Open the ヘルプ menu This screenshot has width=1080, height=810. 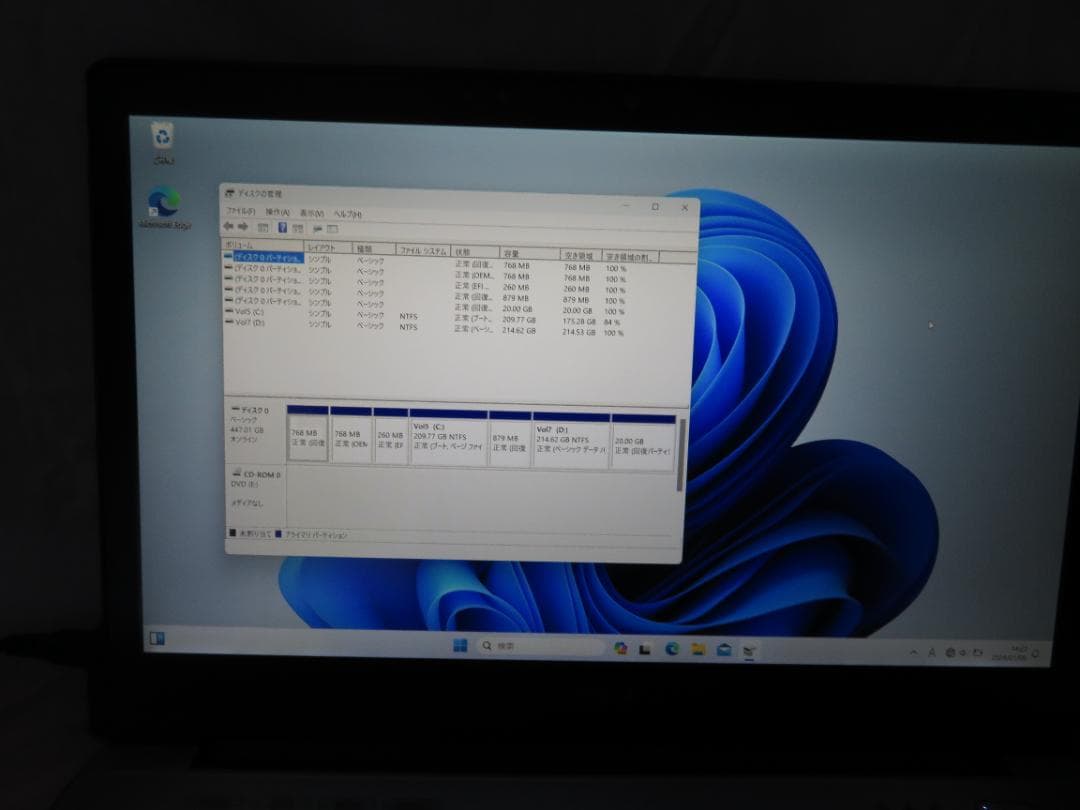(348, 213)
